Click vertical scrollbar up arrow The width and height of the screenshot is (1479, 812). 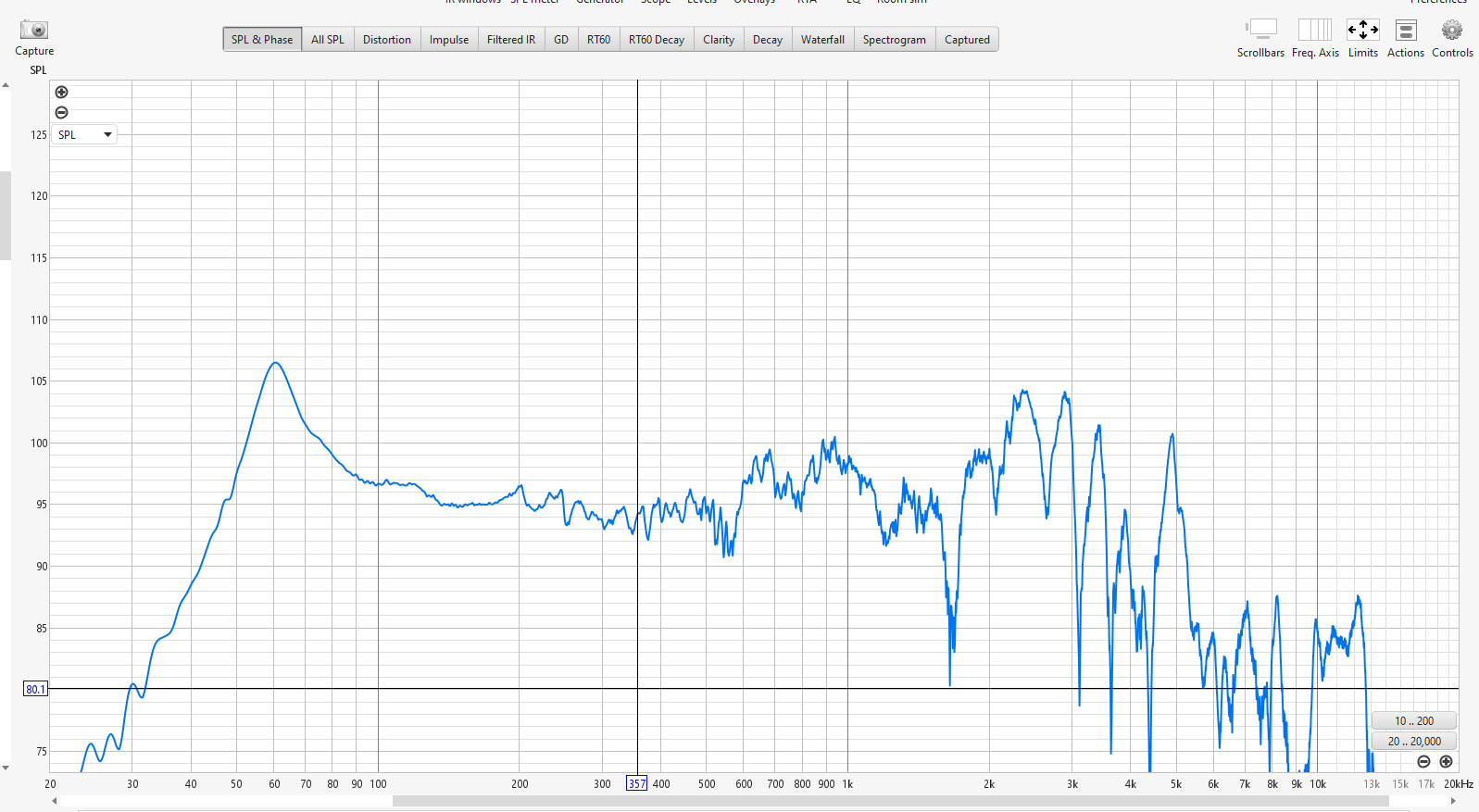6,85
